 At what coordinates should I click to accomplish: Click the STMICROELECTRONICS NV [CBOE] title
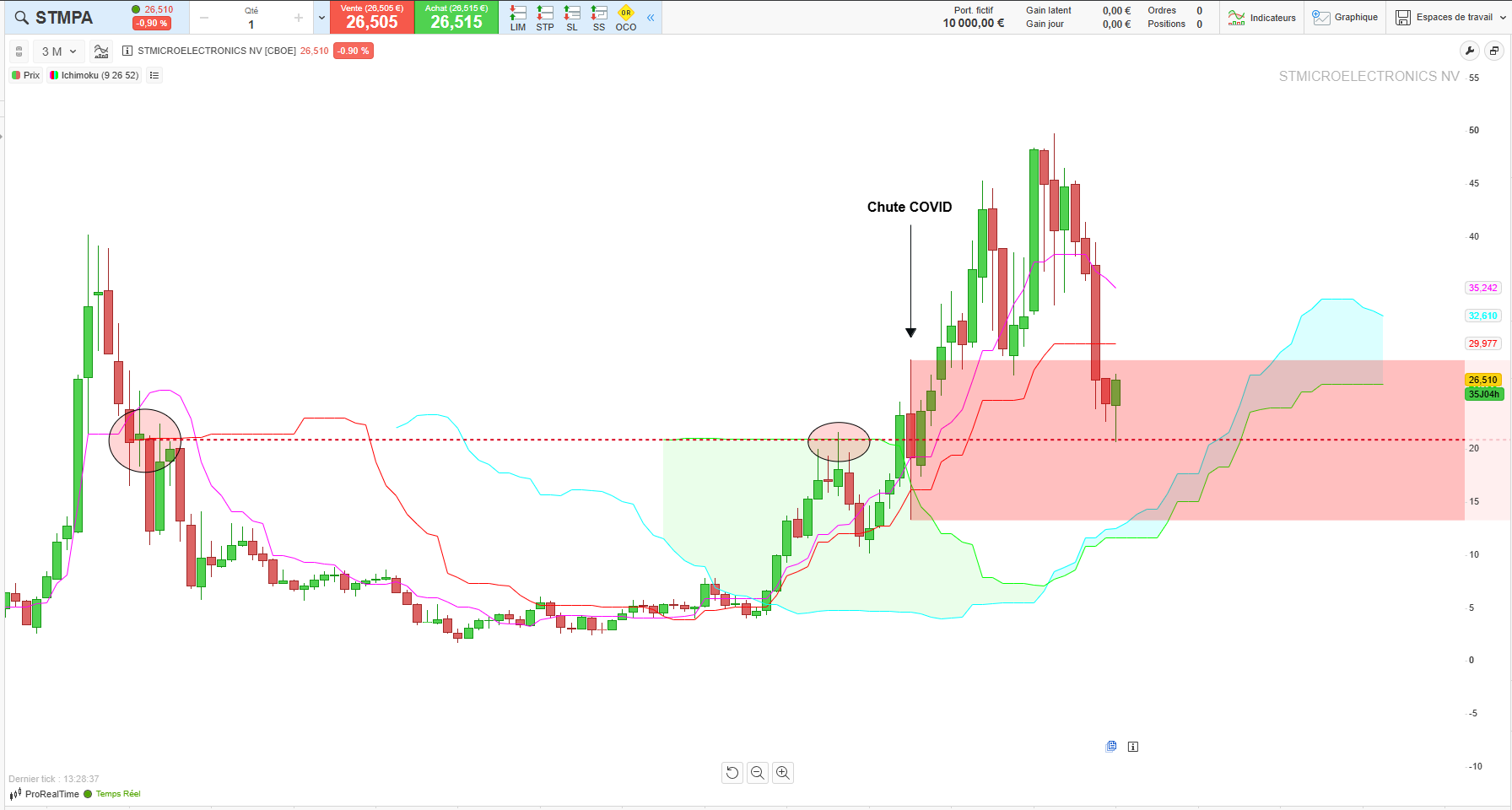217,51
